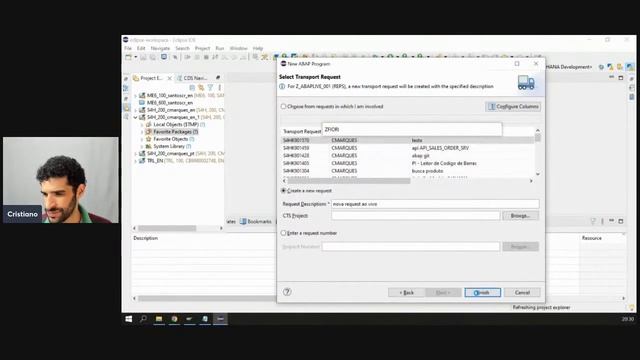Select 'Choose from requests in which I am involved'

pyautogui.click(x=283, y=107)
